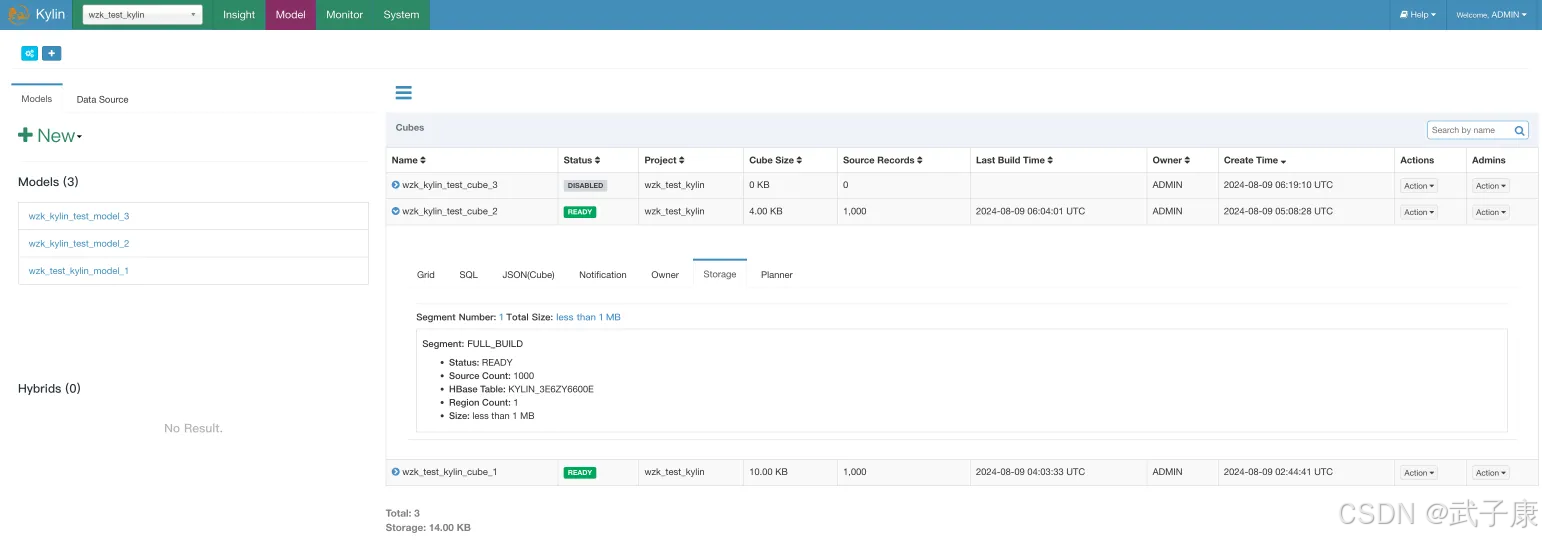
Task: Click the search magnifier icon in Cubes
Action: (1519, 130)
